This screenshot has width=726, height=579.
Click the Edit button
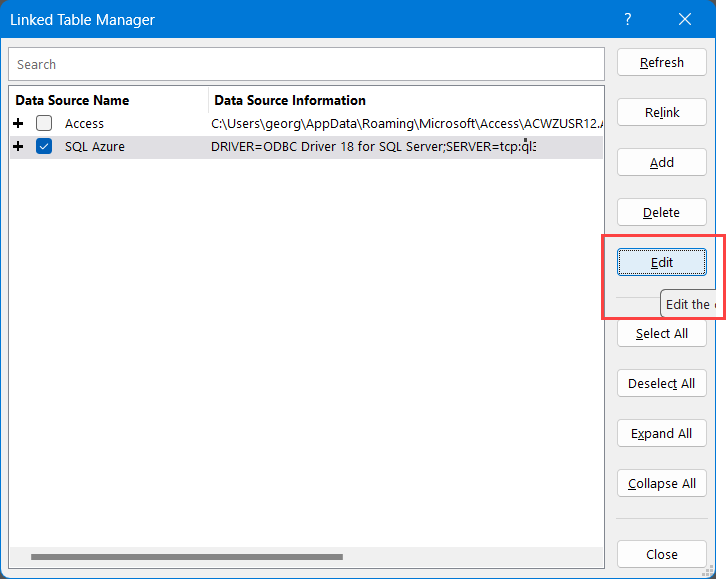(x=662, y=262)
